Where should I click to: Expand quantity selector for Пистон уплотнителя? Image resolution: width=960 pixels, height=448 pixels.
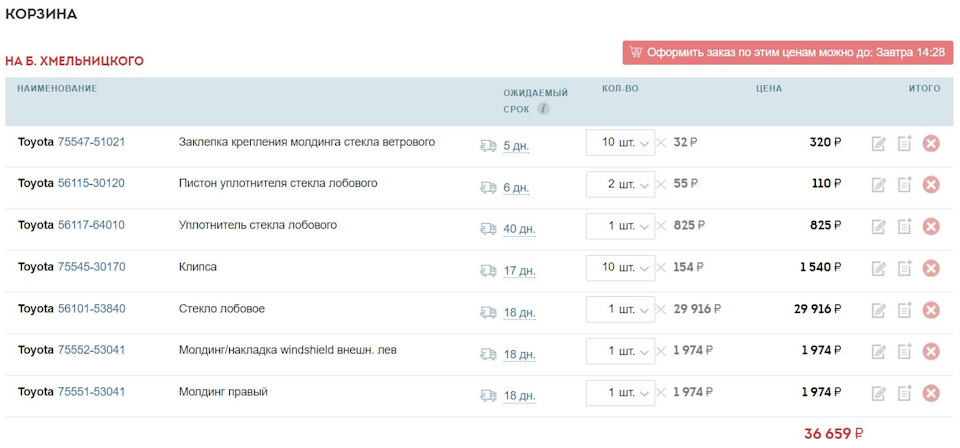(x=620, y=185)
